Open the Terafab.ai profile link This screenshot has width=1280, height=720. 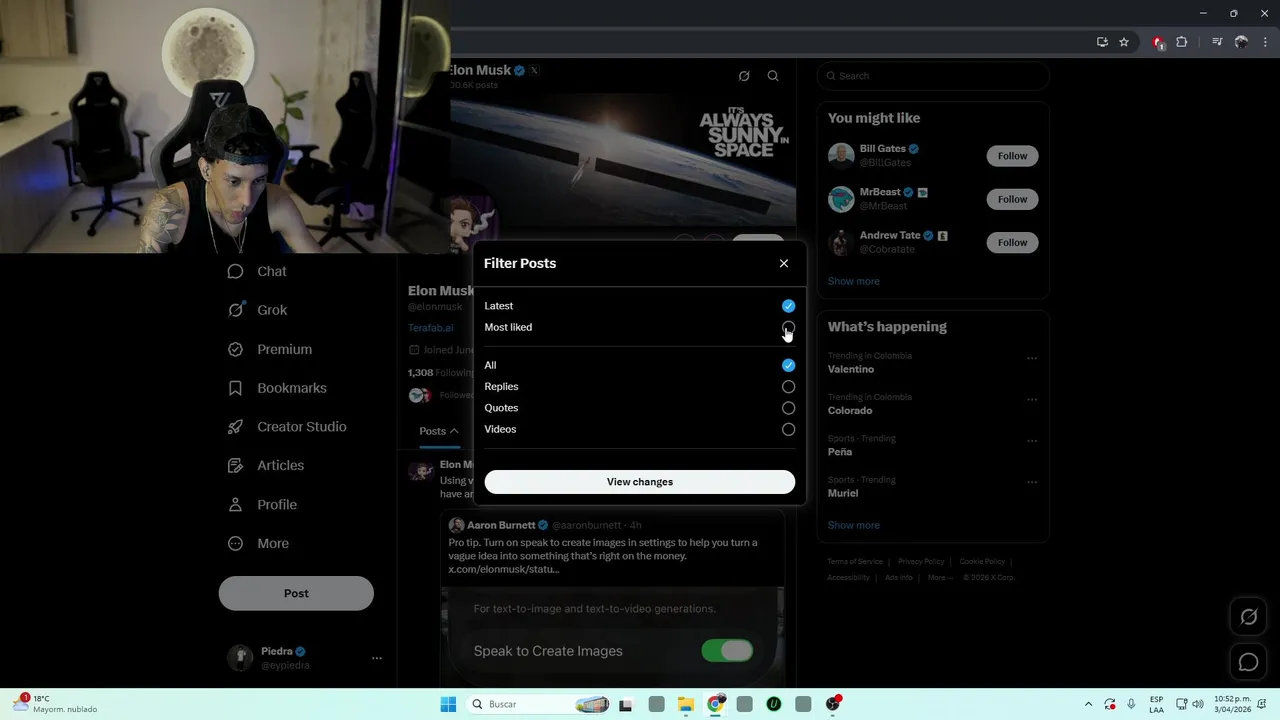coord(430,328)
